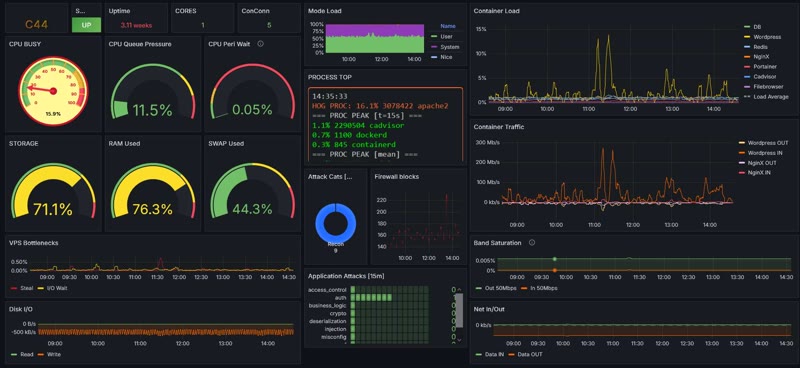Click the 11.5% CPU Queue Pressure gauge value
Screen dimensions: 800x368
pos(153,110)
